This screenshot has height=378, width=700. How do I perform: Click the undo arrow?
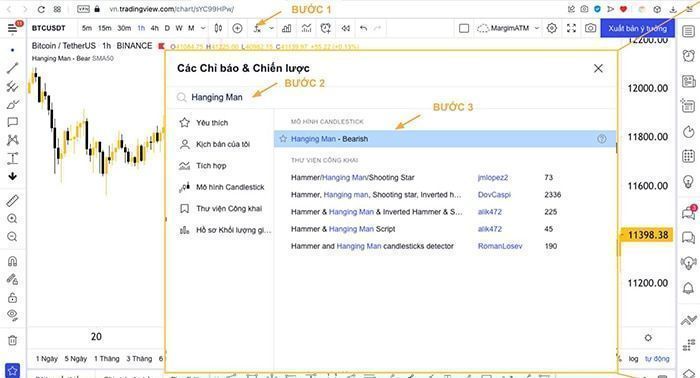363,29
